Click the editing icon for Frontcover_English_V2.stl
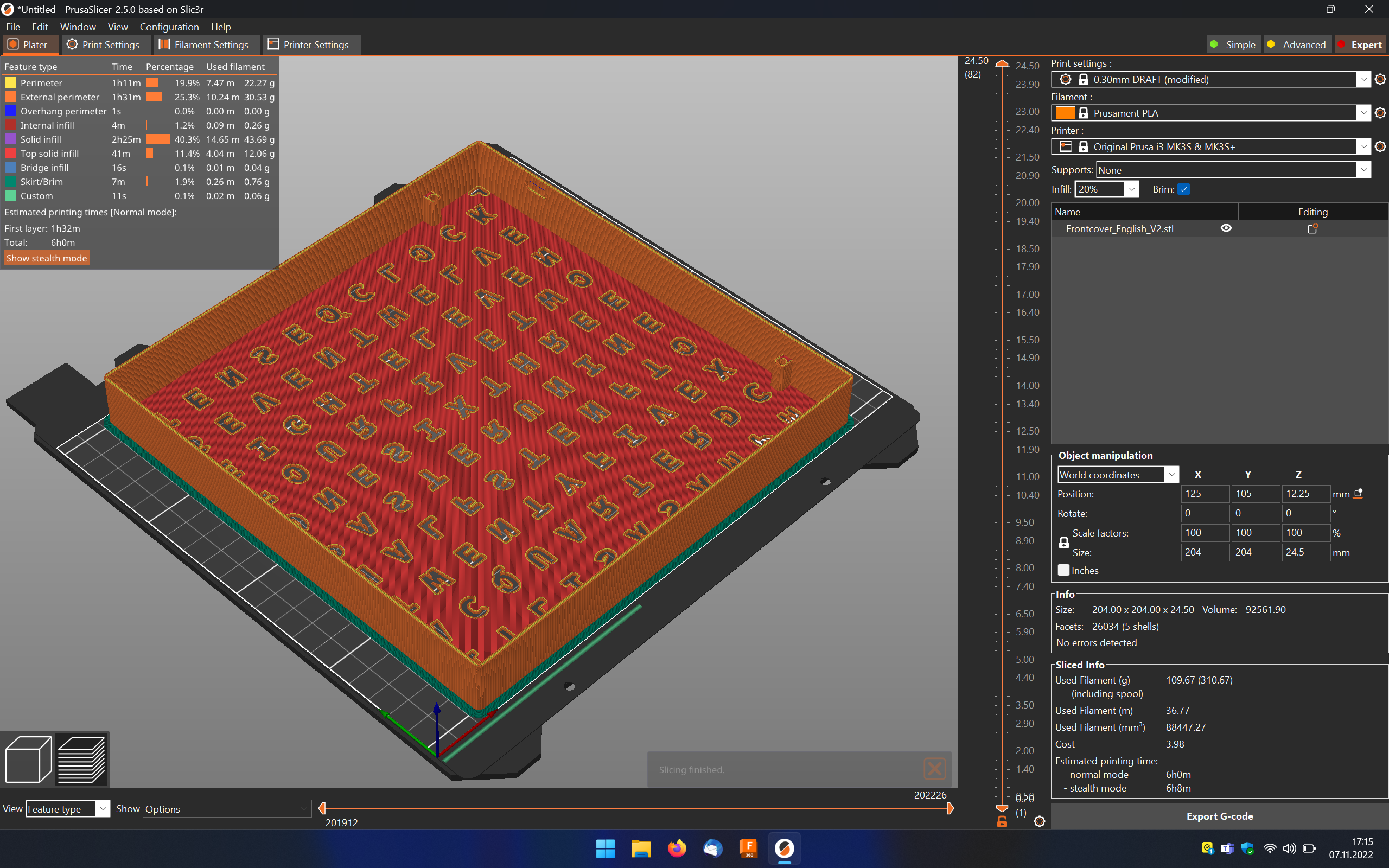 click(1312, 228)
